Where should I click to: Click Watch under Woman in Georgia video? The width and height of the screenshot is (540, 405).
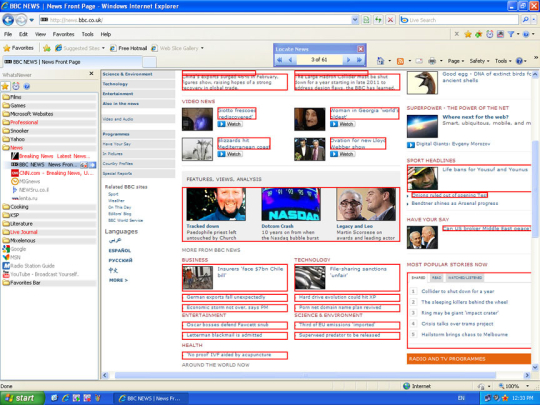(343, 124)
